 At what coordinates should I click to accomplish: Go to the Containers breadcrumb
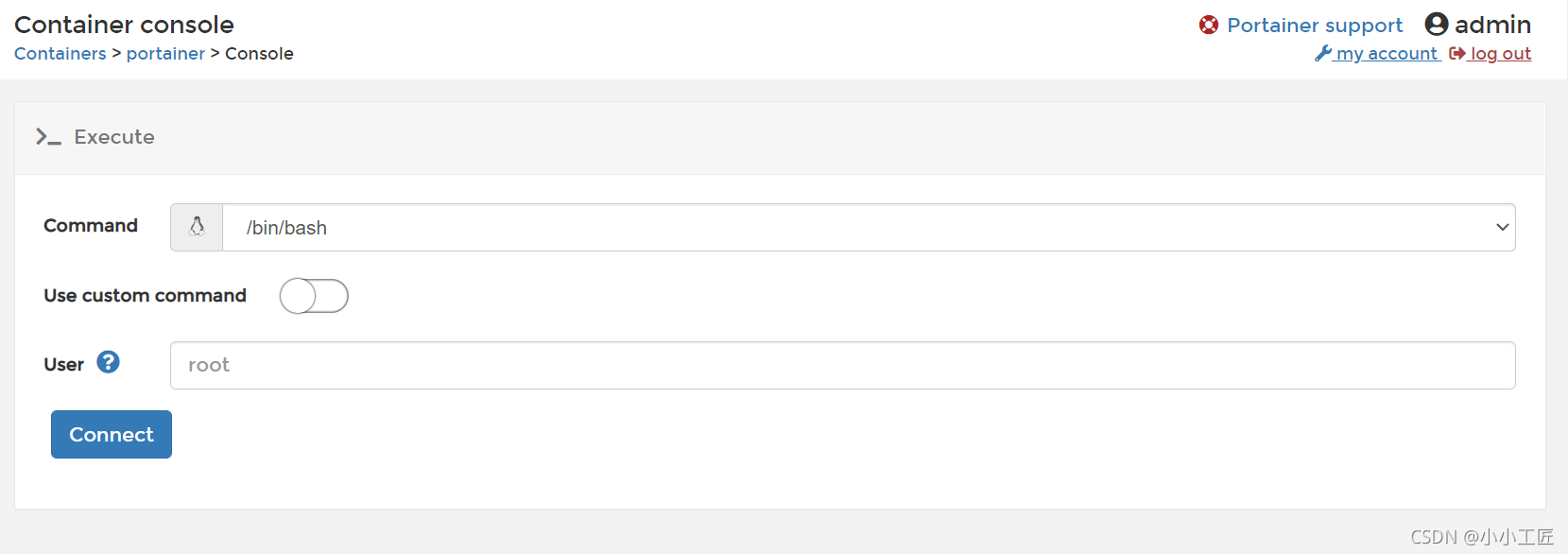(60, 54)
